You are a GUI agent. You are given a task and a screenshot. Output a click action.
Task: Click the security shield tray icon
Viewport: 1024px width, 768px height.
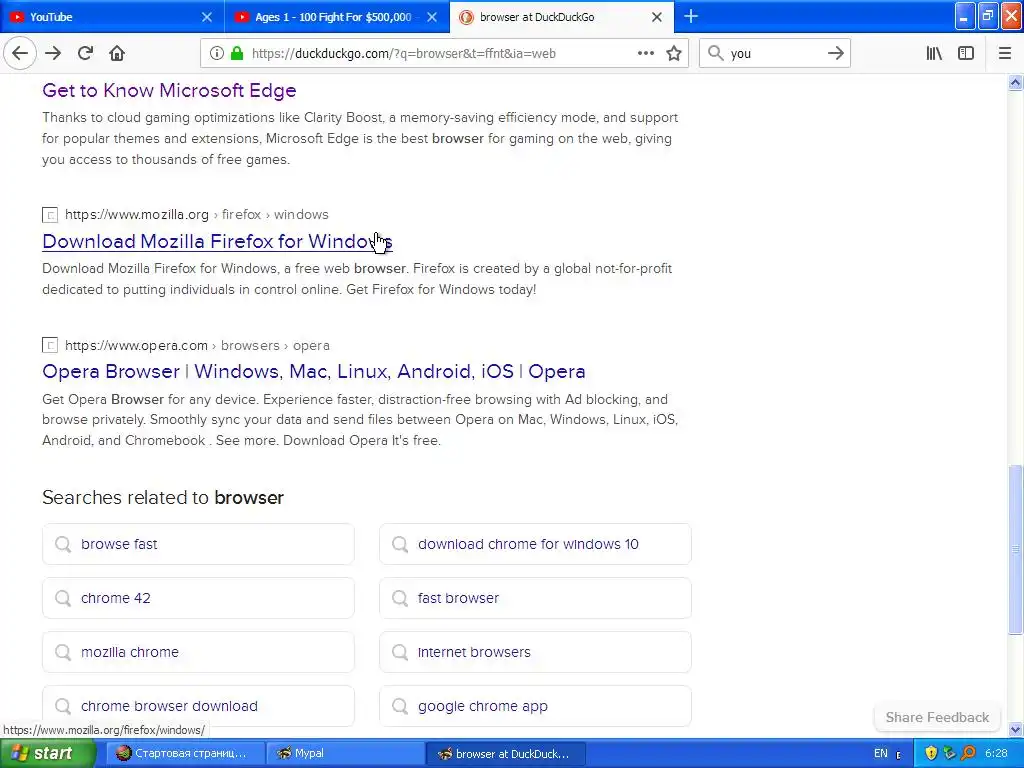[931, 753]
